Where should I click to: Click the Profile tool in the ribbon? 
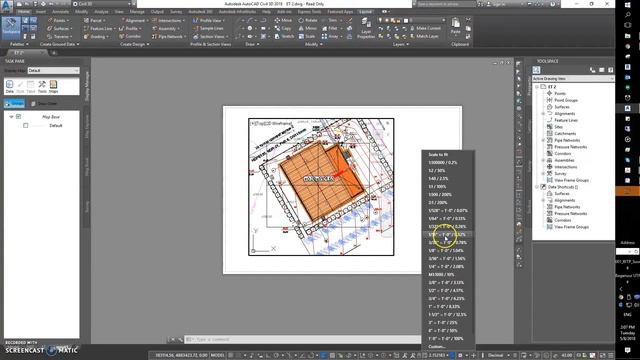[130, 29]
